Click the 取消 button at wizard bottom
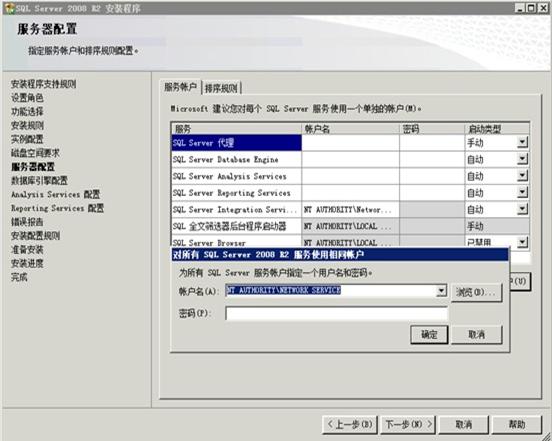Screen dimensions: 552x441 tap(464, 424)
